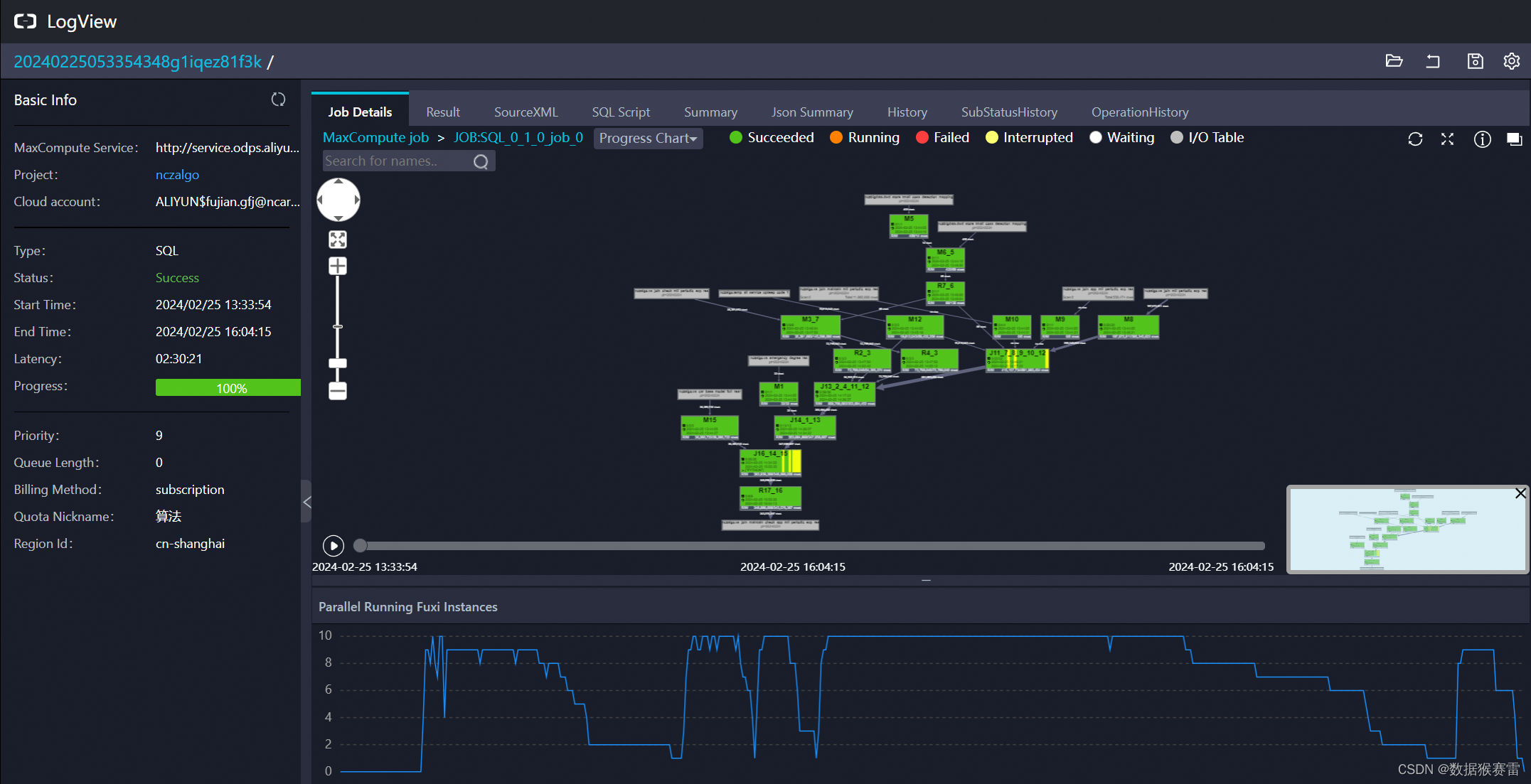1531x784 pixels.
Task: Follow the JOB:SQL_0_1_0_job_0 breadcrumb
Action: coord(518,137)
